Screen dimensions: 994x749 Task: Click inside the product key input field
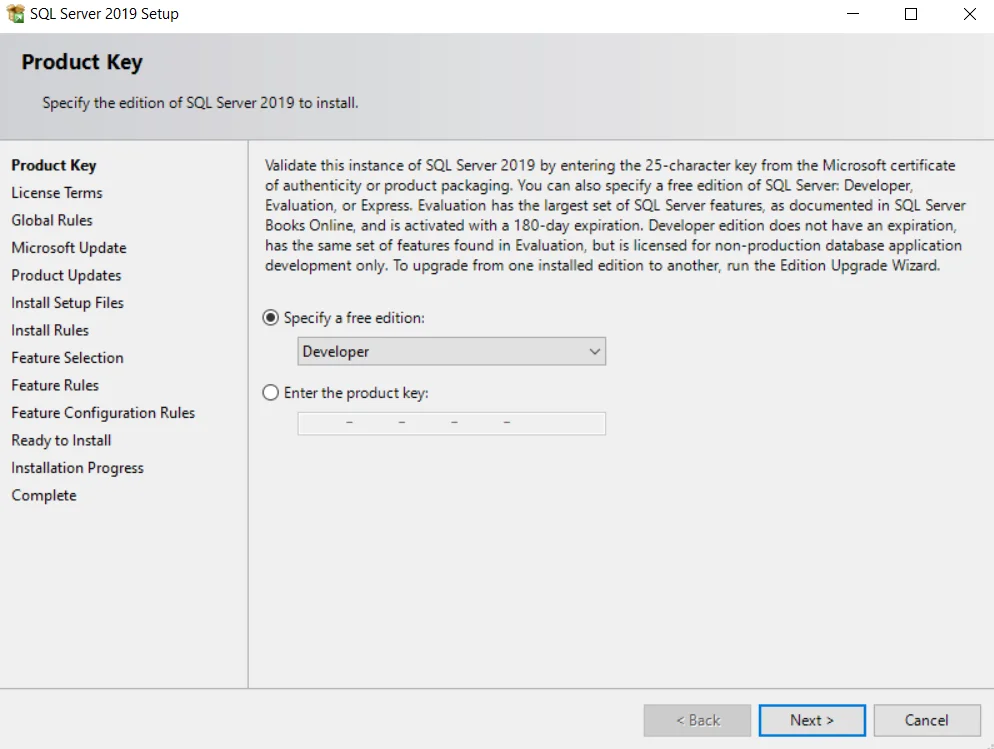[451, 424]
